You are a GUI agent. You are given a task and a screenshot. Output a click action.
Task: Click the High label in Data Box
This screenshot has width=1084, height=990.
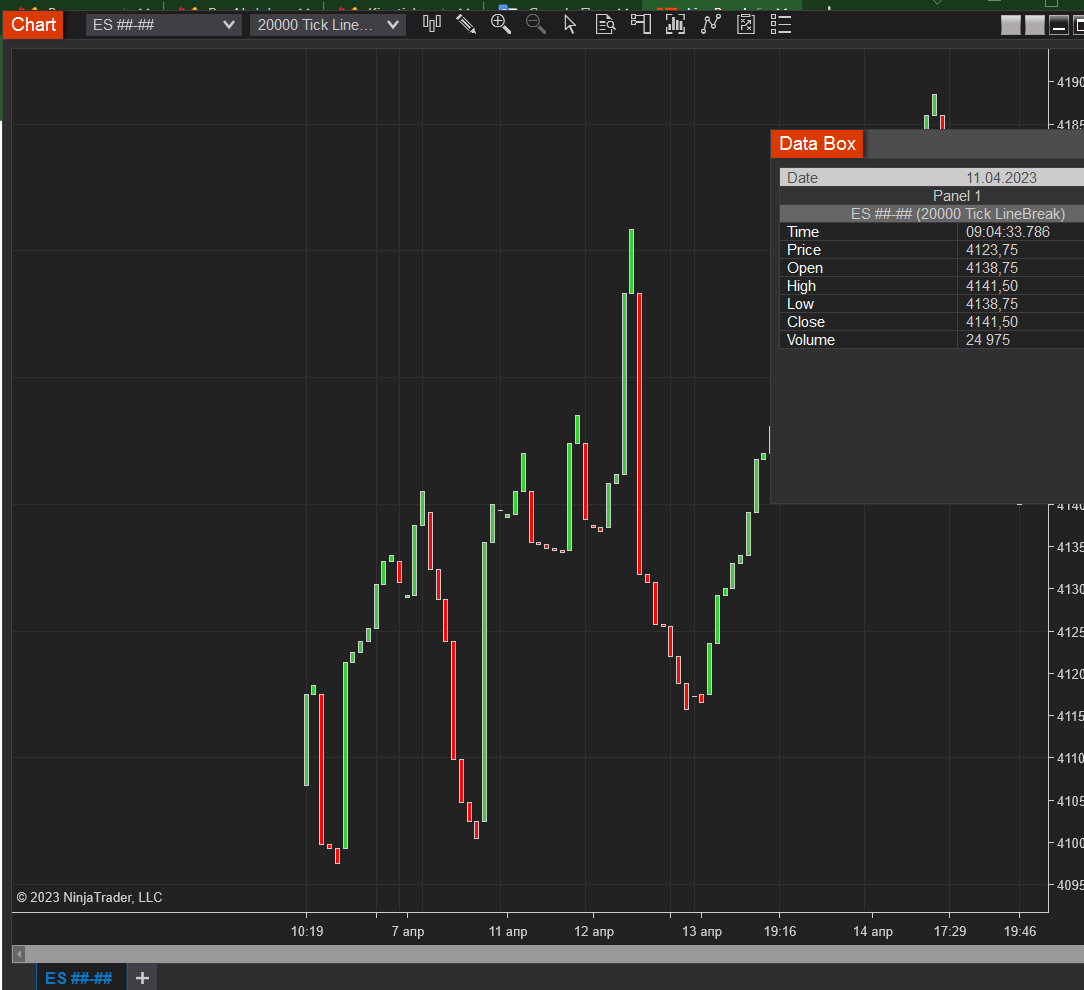[801, 286]
